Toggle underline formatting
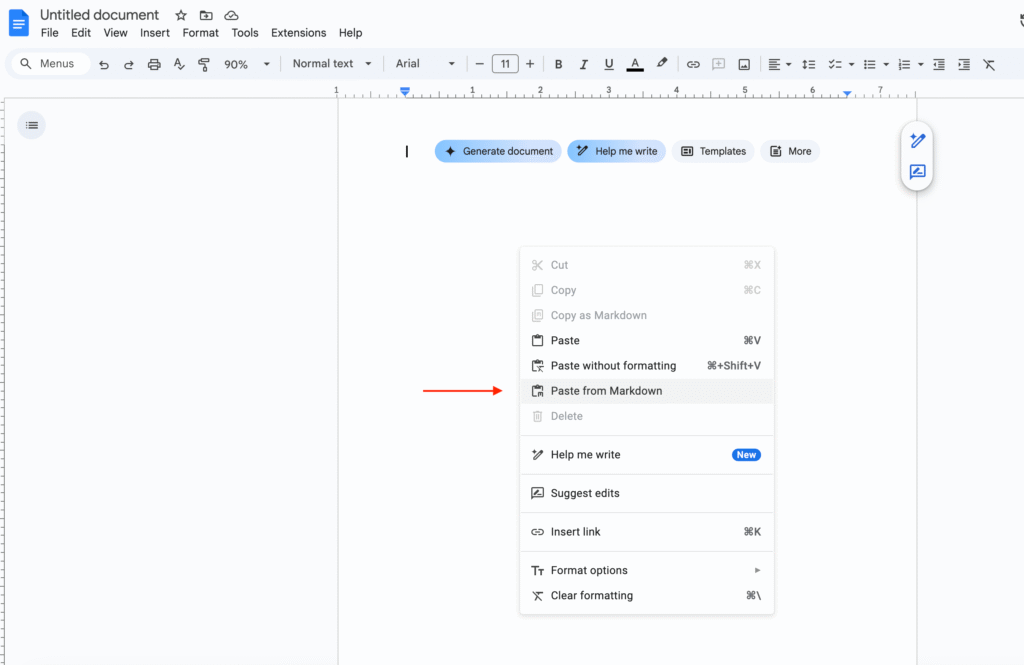 608,64
